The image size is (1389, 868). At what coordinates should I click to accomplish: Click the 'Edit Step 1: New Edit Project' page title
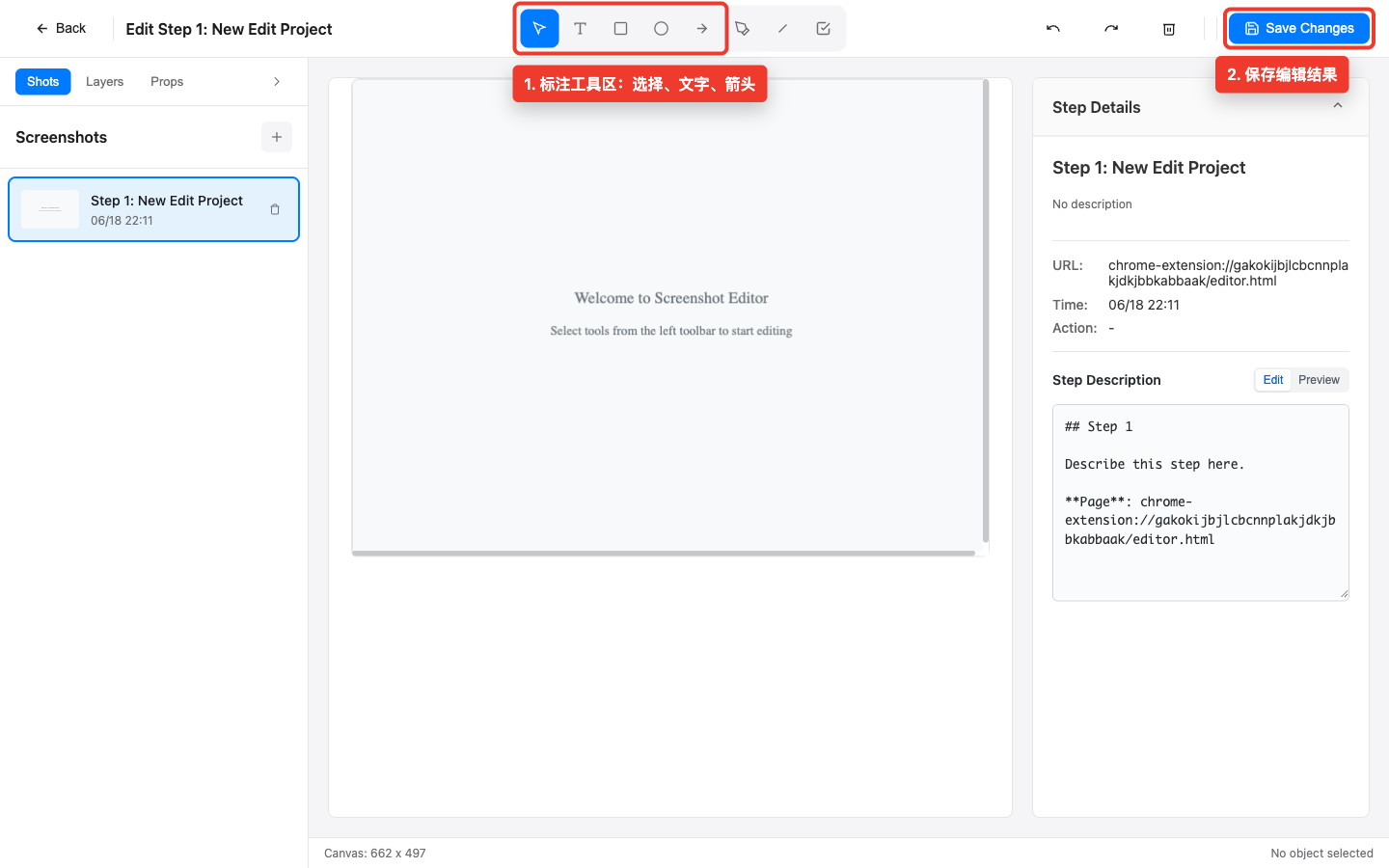click(229, 29)
